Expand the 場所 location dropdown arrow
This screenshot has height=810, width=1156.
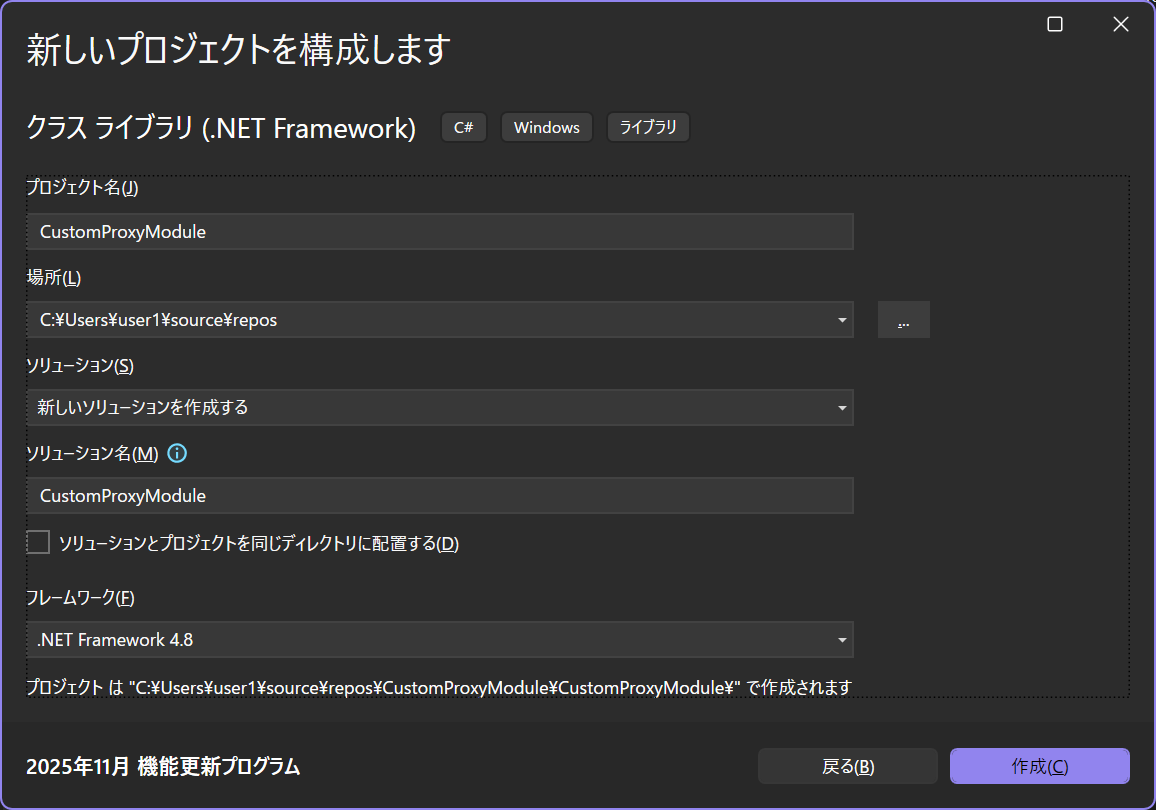tap(841, 321)
